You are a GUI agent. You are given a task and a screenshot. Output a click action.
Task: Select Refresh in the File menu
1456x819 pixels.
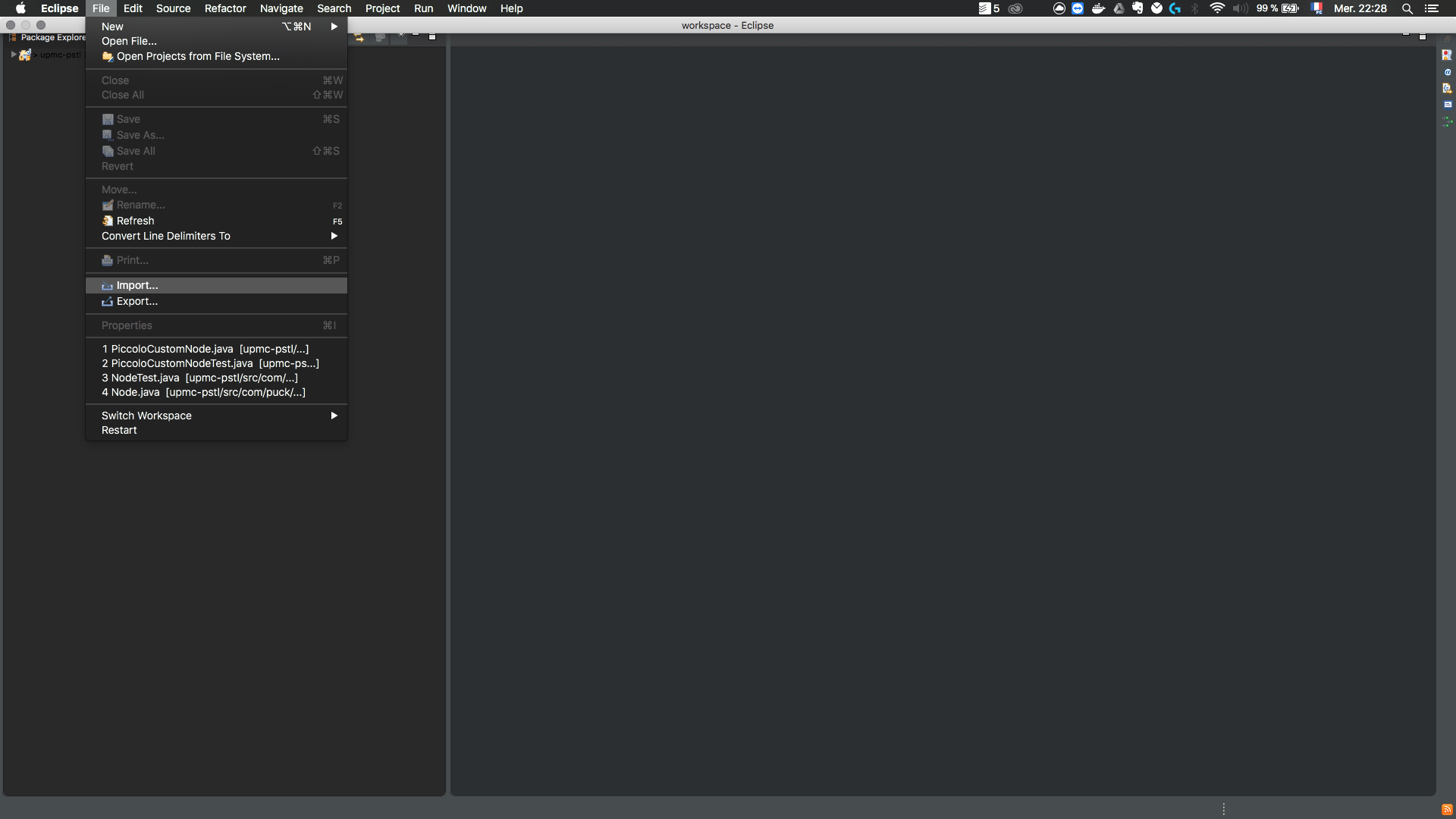pyautogui.click(x=216, y=221)
